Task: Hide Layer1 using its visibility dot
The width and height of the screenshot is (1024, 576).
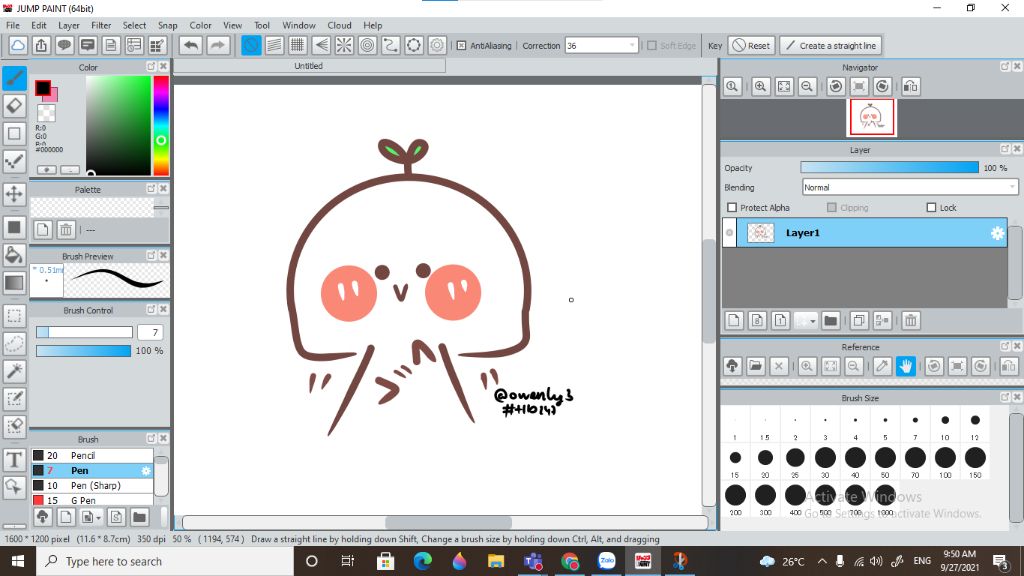Action: (x=729, y=233)
